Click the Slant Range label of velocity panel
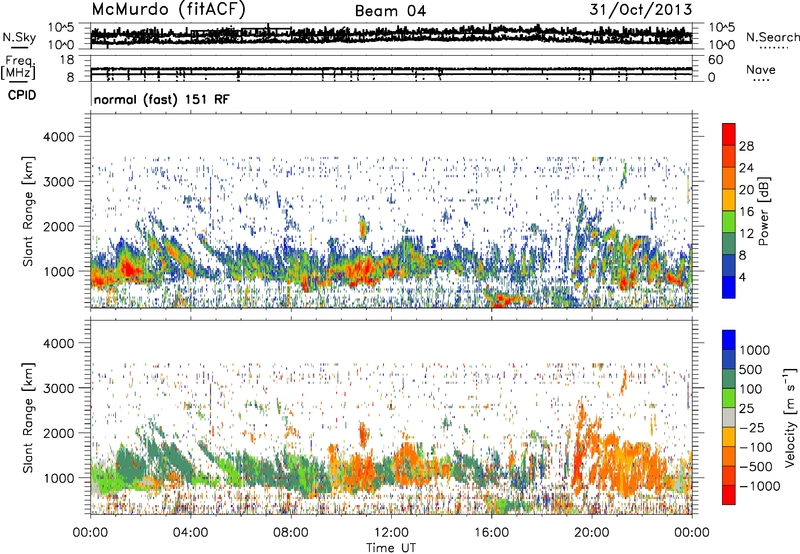 28,418
